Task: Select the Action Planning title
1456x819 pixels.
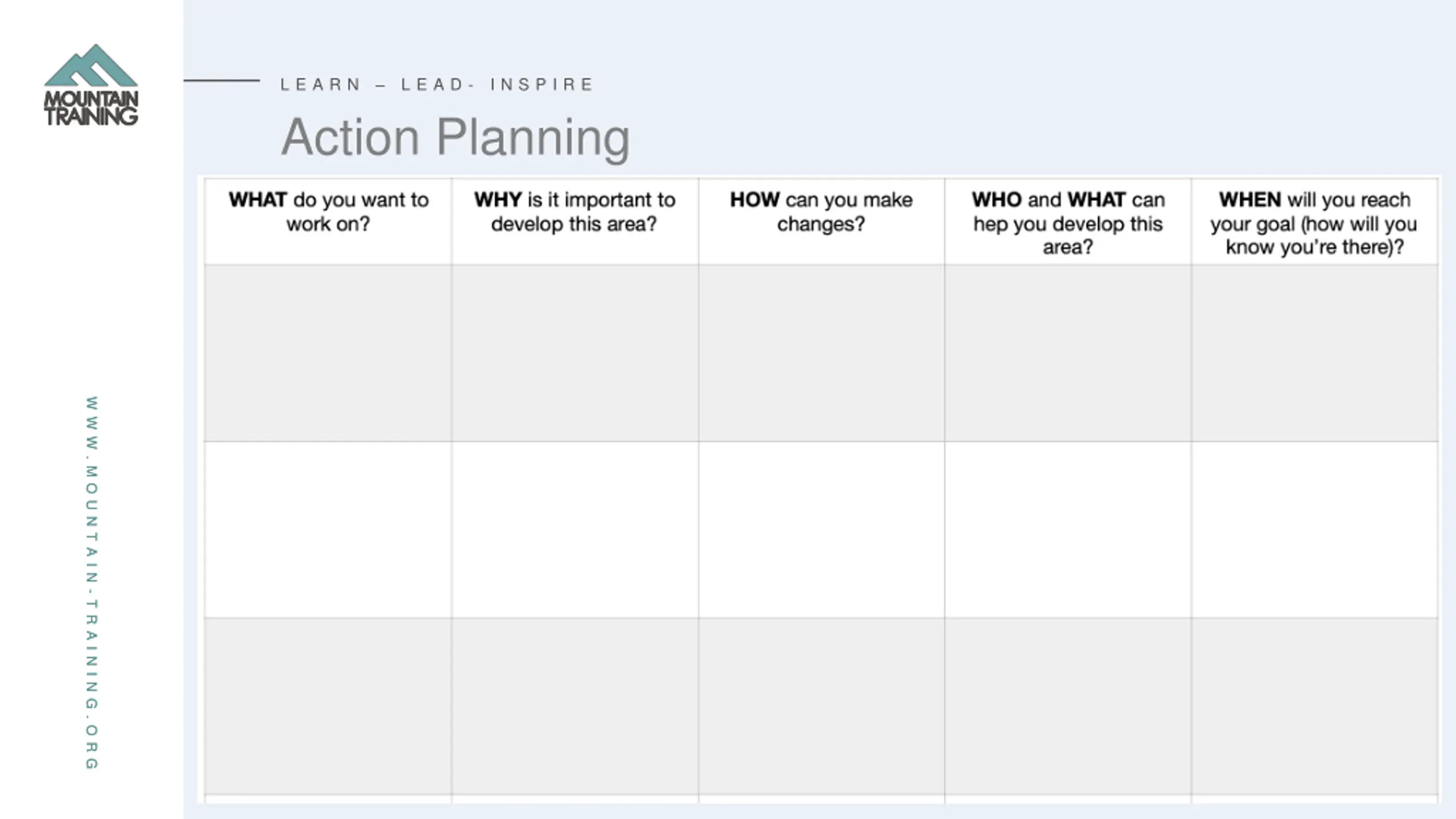Action: 456,137
